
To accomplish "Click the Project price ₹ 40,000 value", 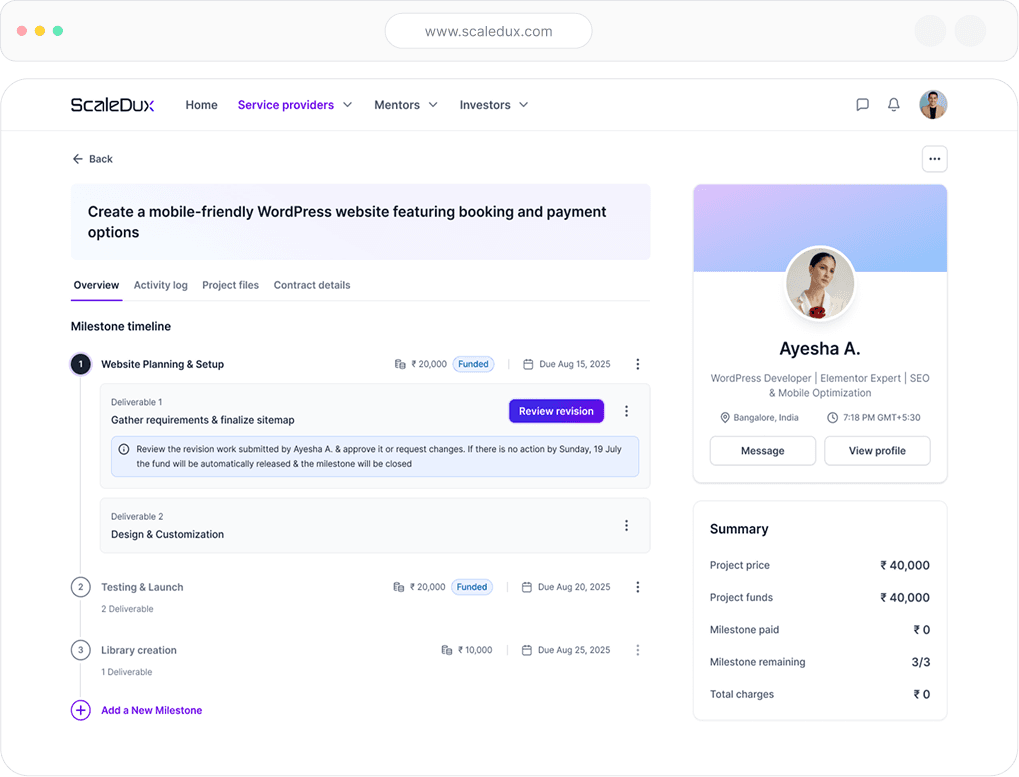I will tap(905, 565).
